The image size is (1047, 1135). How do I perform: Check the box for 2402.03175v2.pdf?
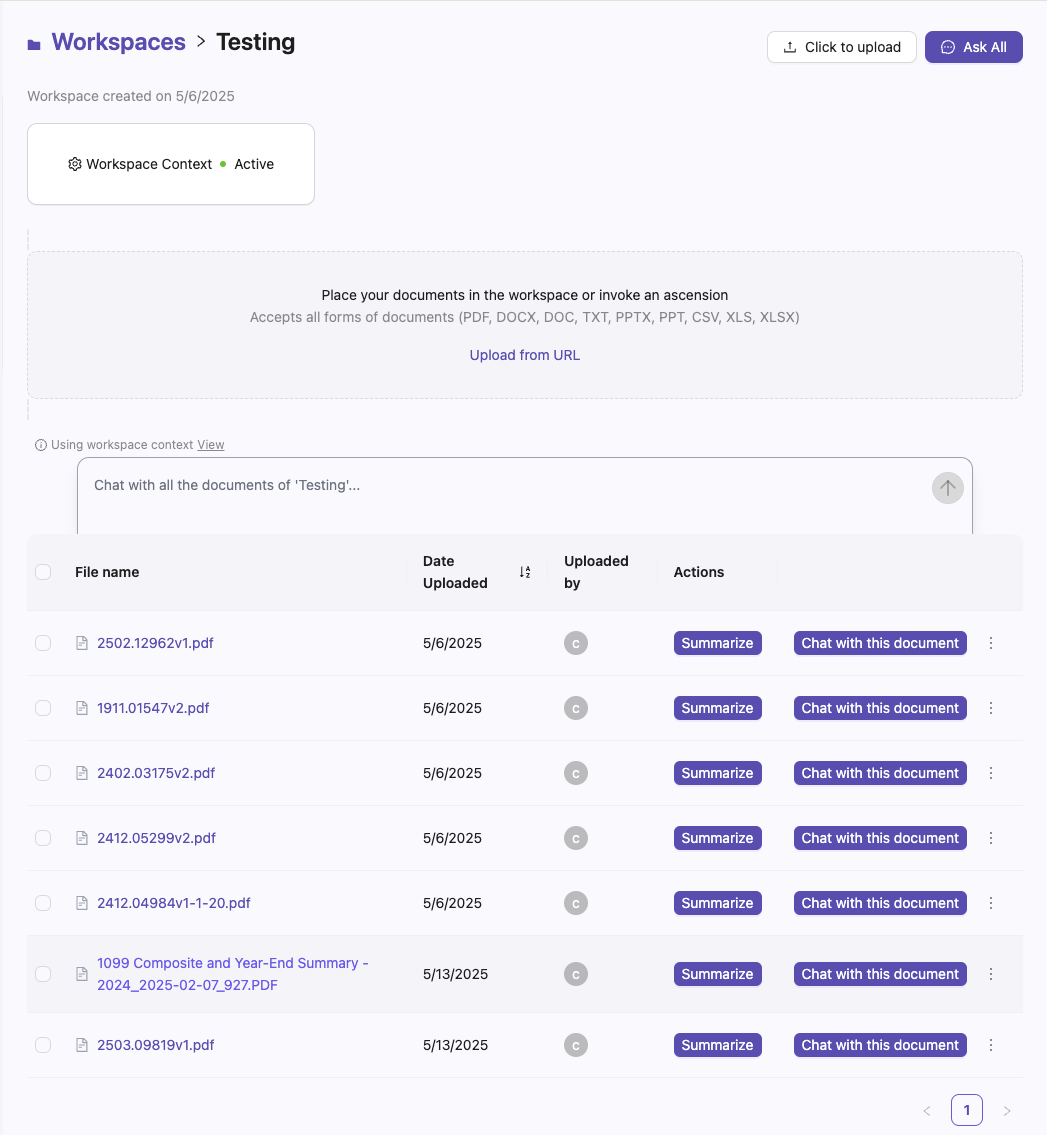[43, 773]
